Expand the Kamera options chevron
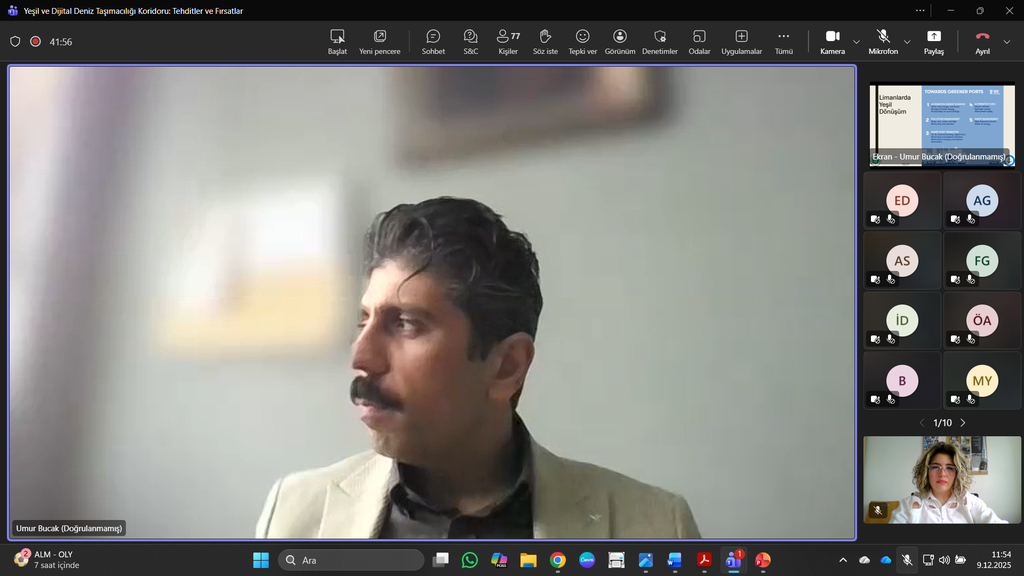 [856, 42]
